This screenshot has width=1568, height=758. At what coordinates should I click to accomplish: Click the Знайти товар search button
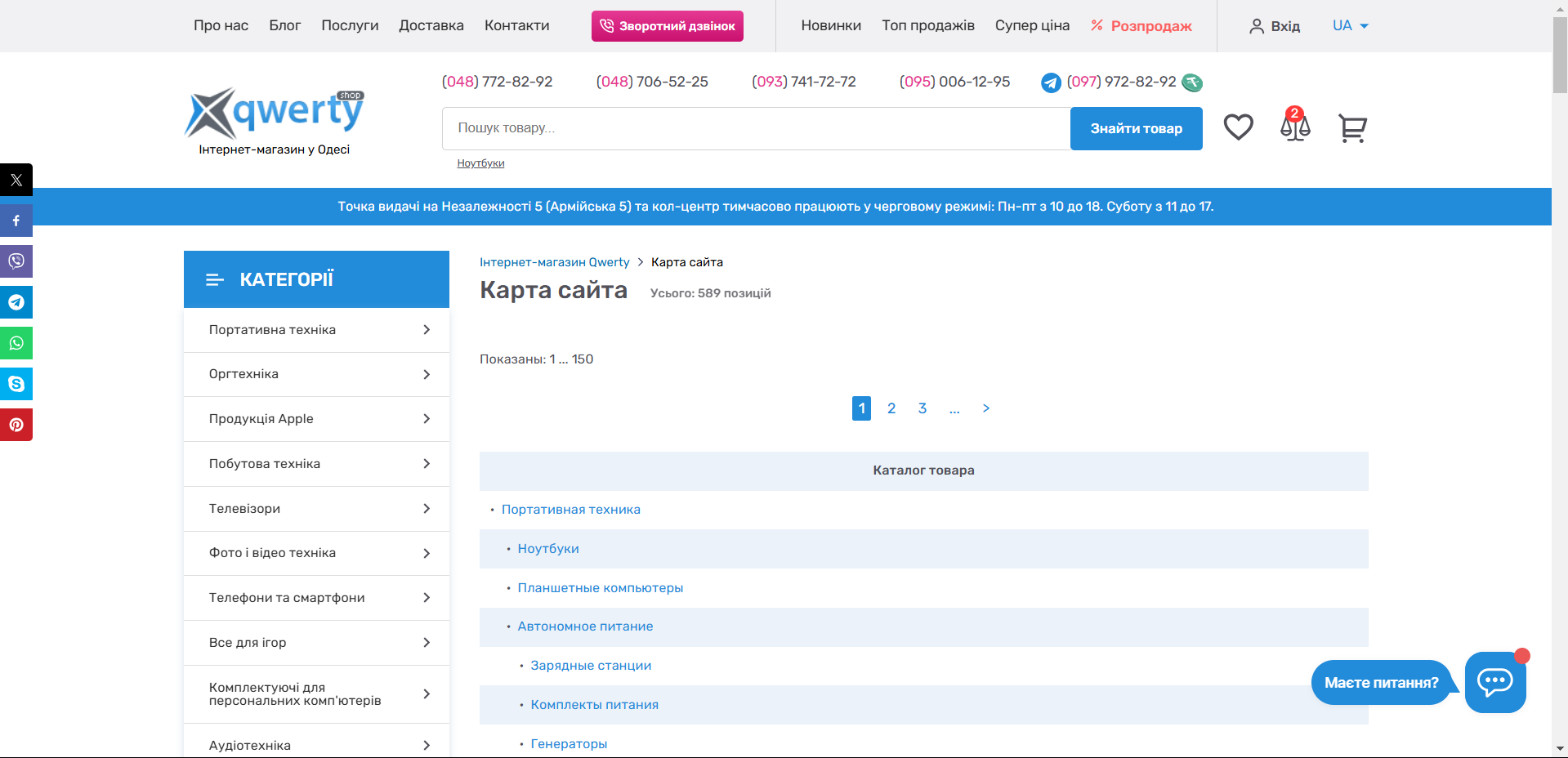[1136, 128]
